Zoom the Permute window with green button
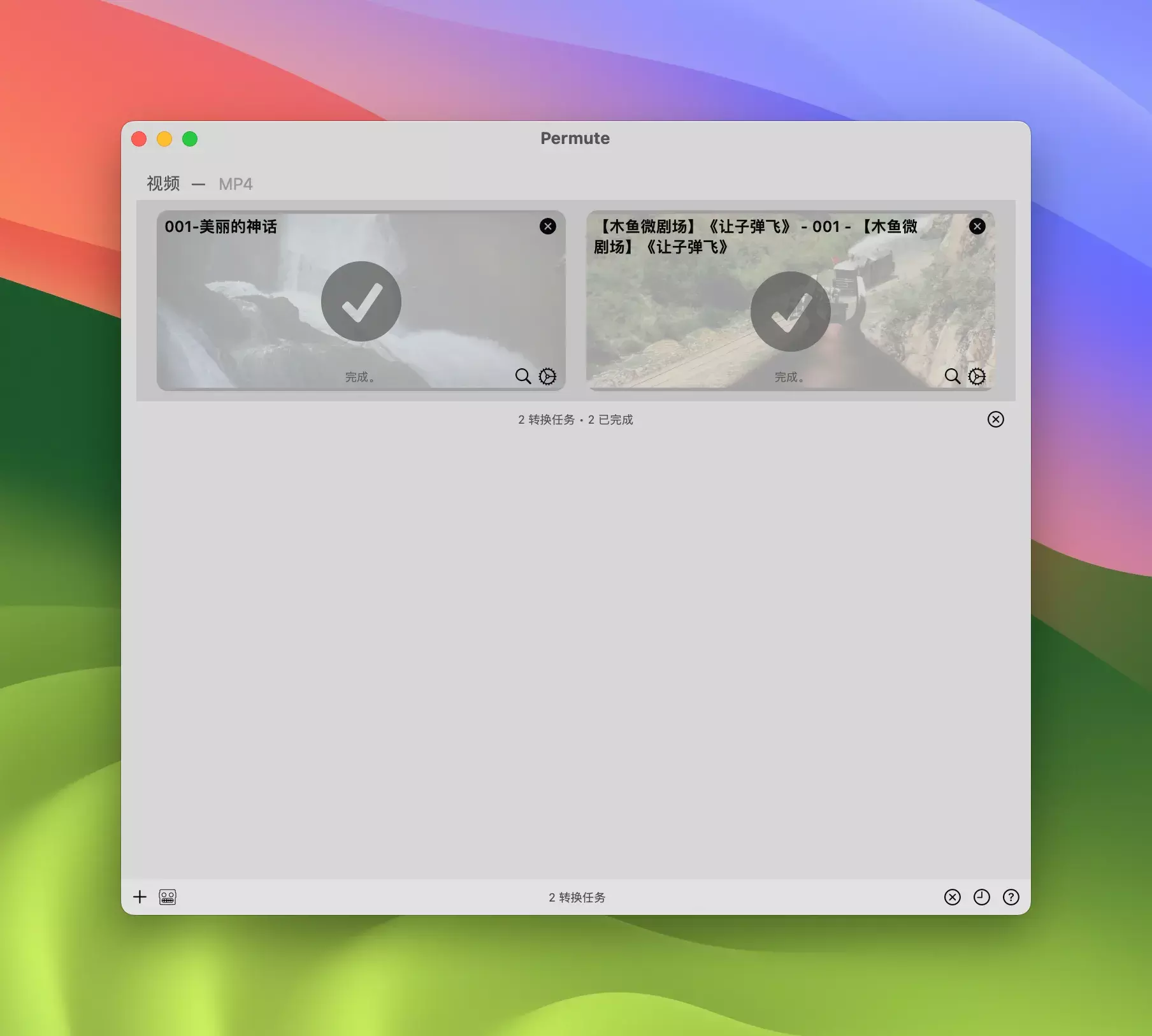1152x1036 pixels. (190, 139)
